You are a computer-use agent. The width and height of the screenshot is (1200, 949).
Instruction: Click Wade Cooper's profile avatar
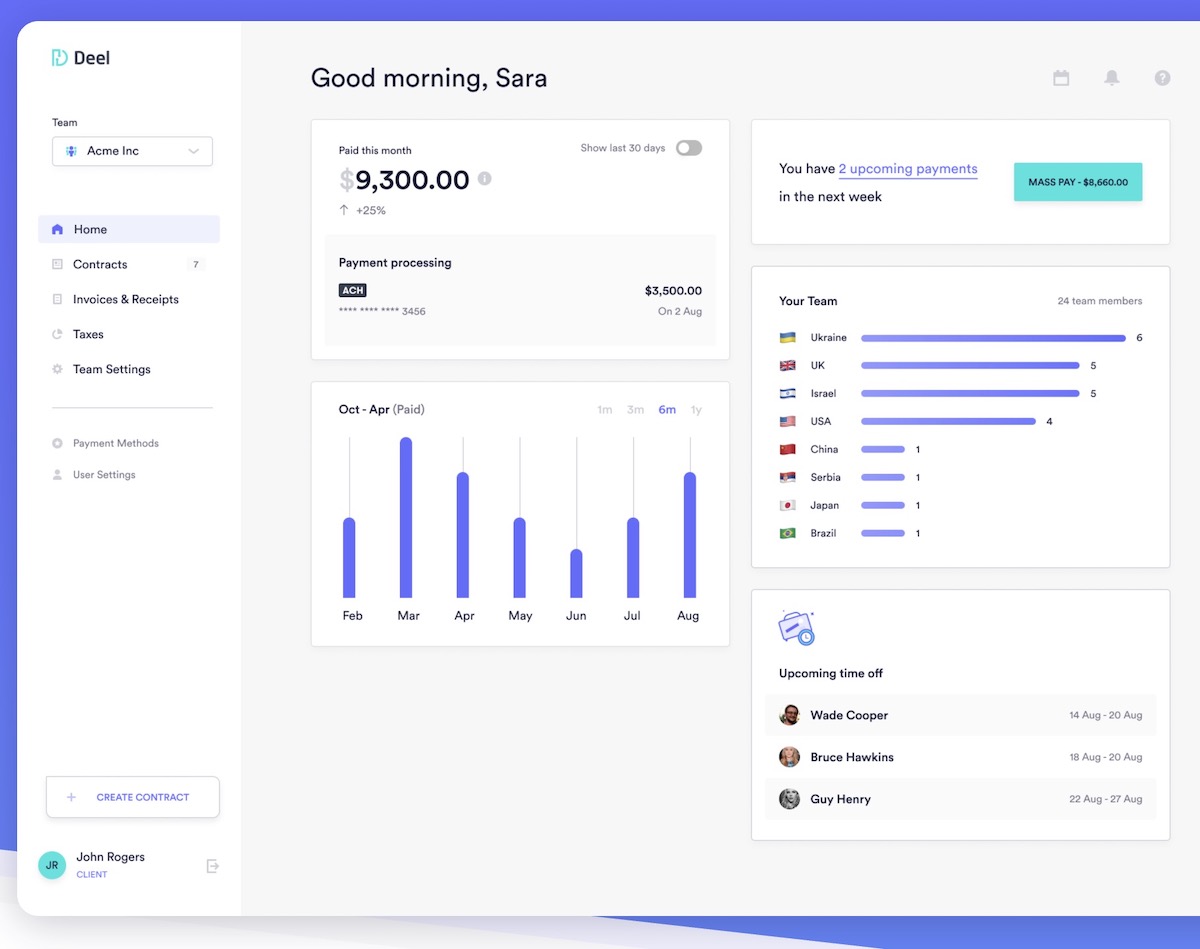(x=789, y=715)
